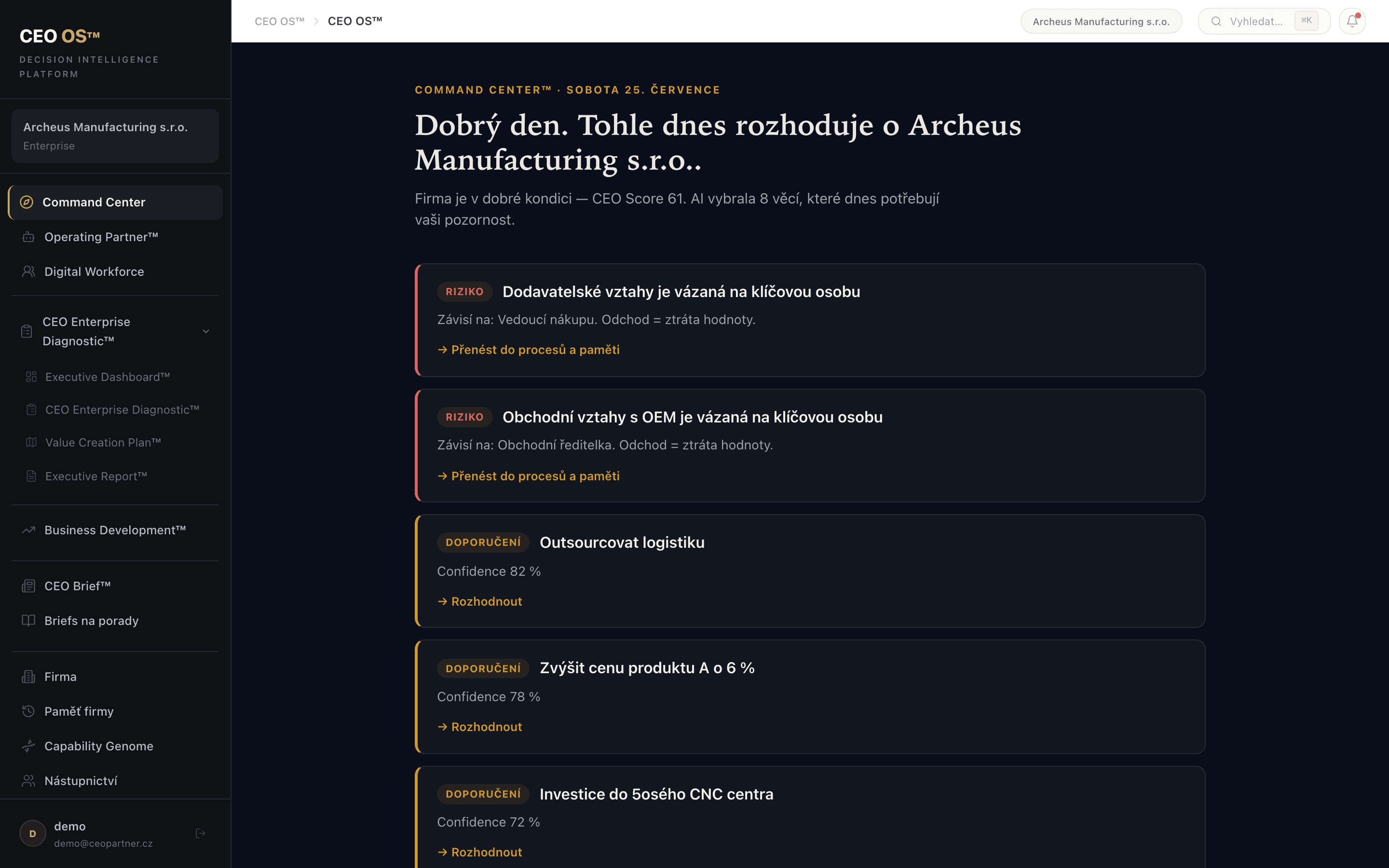Click the ⌘K shortcut badge
This screenshot has height=868, width=1389.
pyautogui.click(x=1307, y=21)
